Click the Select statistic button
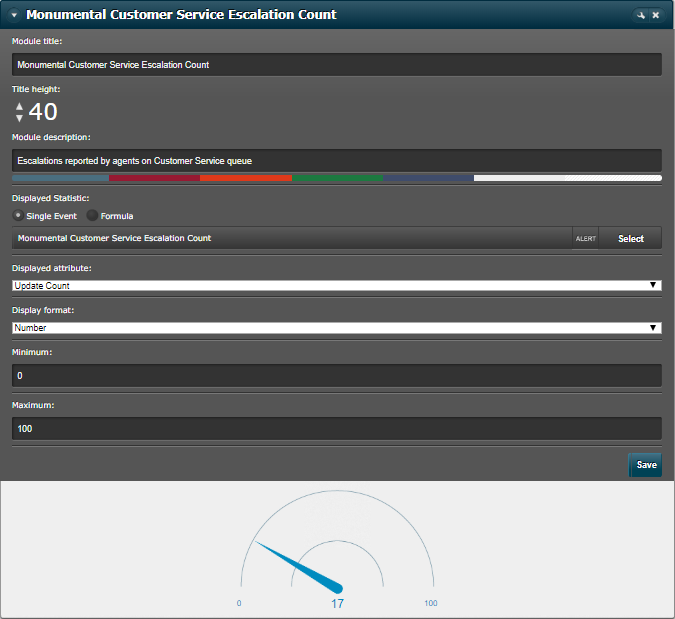 coord(630,238)
